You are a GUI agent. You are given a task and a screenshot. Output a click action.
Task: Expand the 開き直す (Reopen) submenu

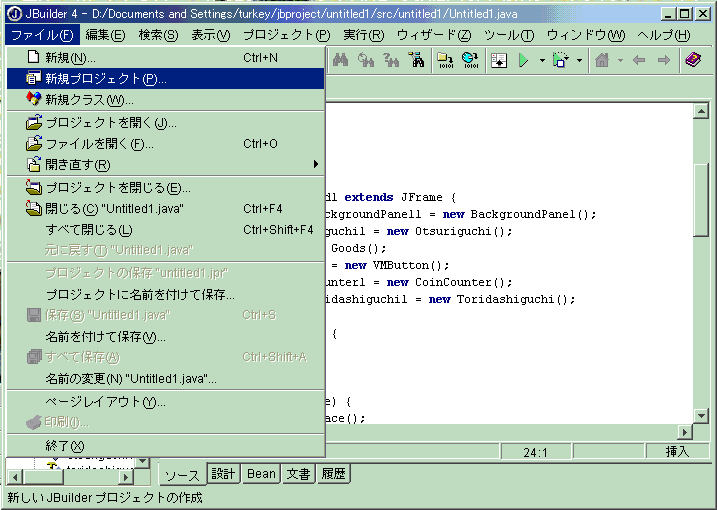(x=316, y=164)
